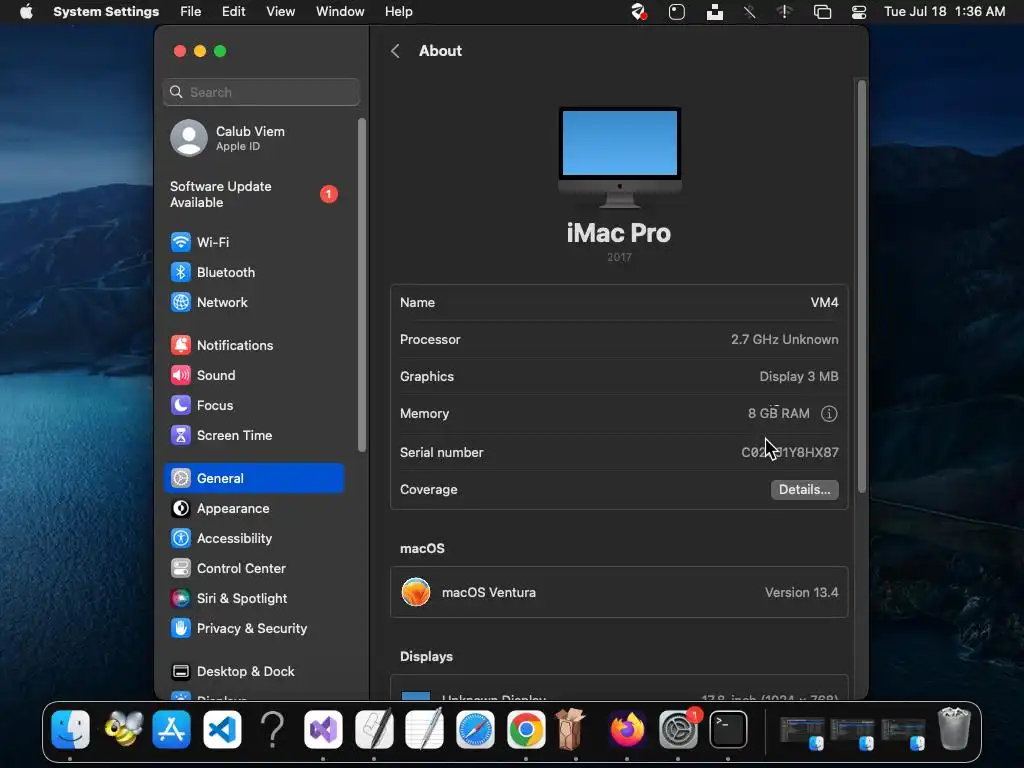Screen dimensions: 1024x768
Task: Open Software Update Available notice
Action: click(253, 195)
